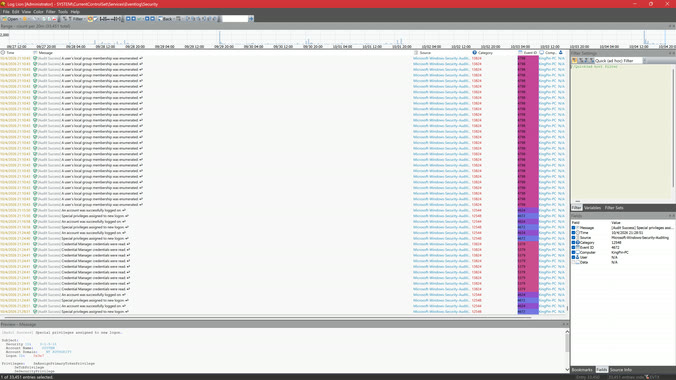Viewport: 676px width, 380px height.
Task: Click the Back navigation button
Action: tap(165, 19)
